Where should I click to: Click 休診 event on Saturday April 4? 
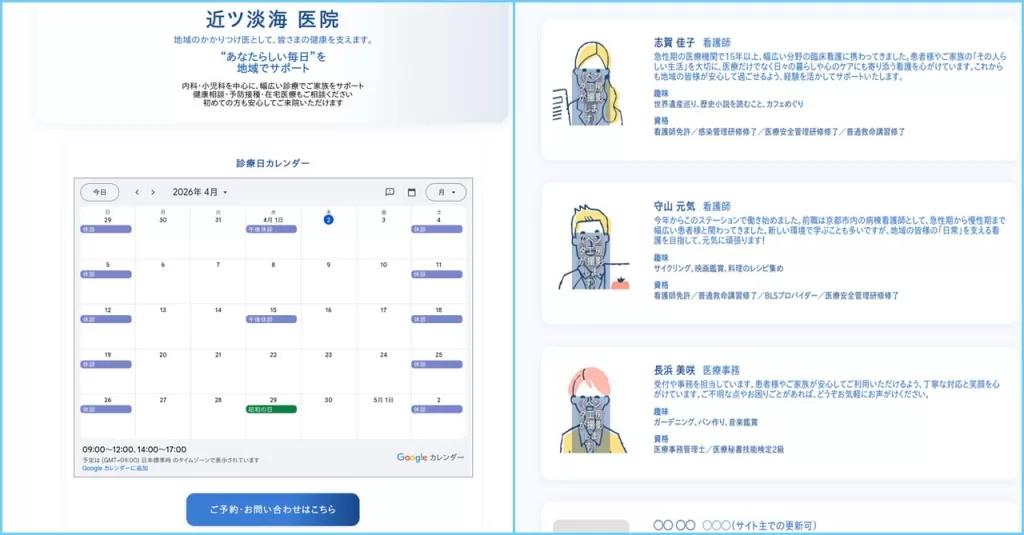(438, 229)
